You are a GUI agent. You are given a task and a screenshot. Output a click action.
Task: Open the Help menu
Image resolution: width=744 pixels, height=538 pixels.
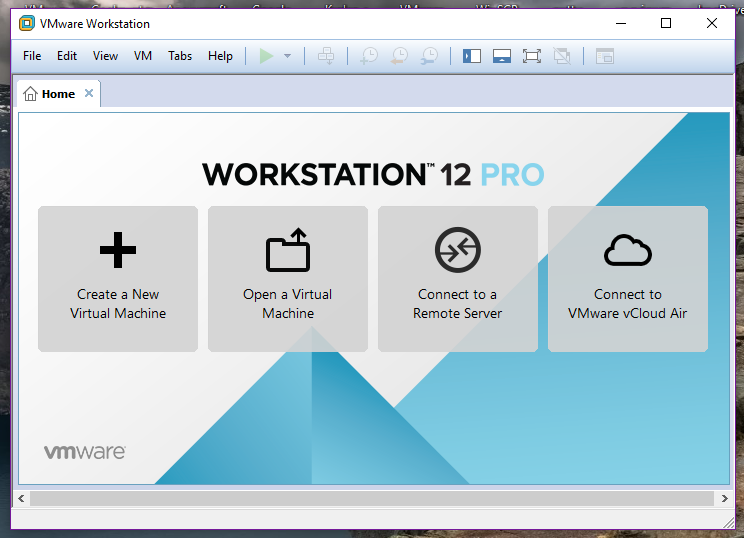pos(220,56)
